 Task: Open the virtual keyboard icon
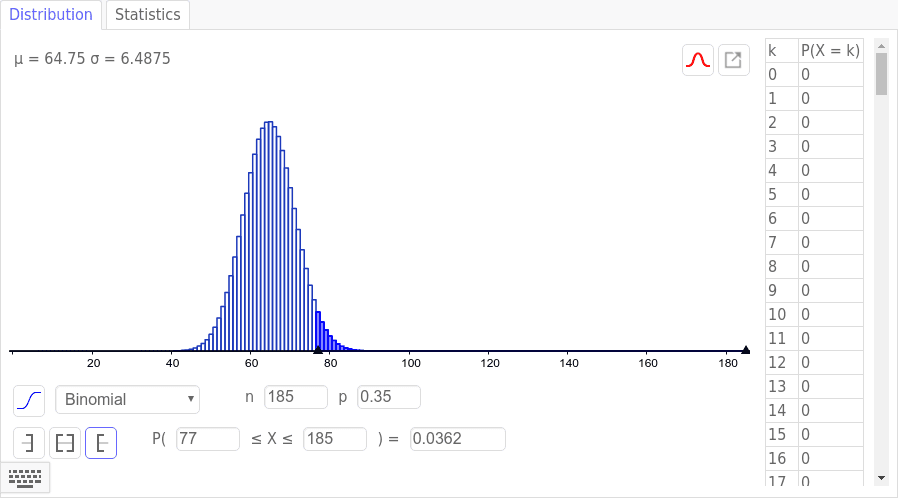point(25,478)
